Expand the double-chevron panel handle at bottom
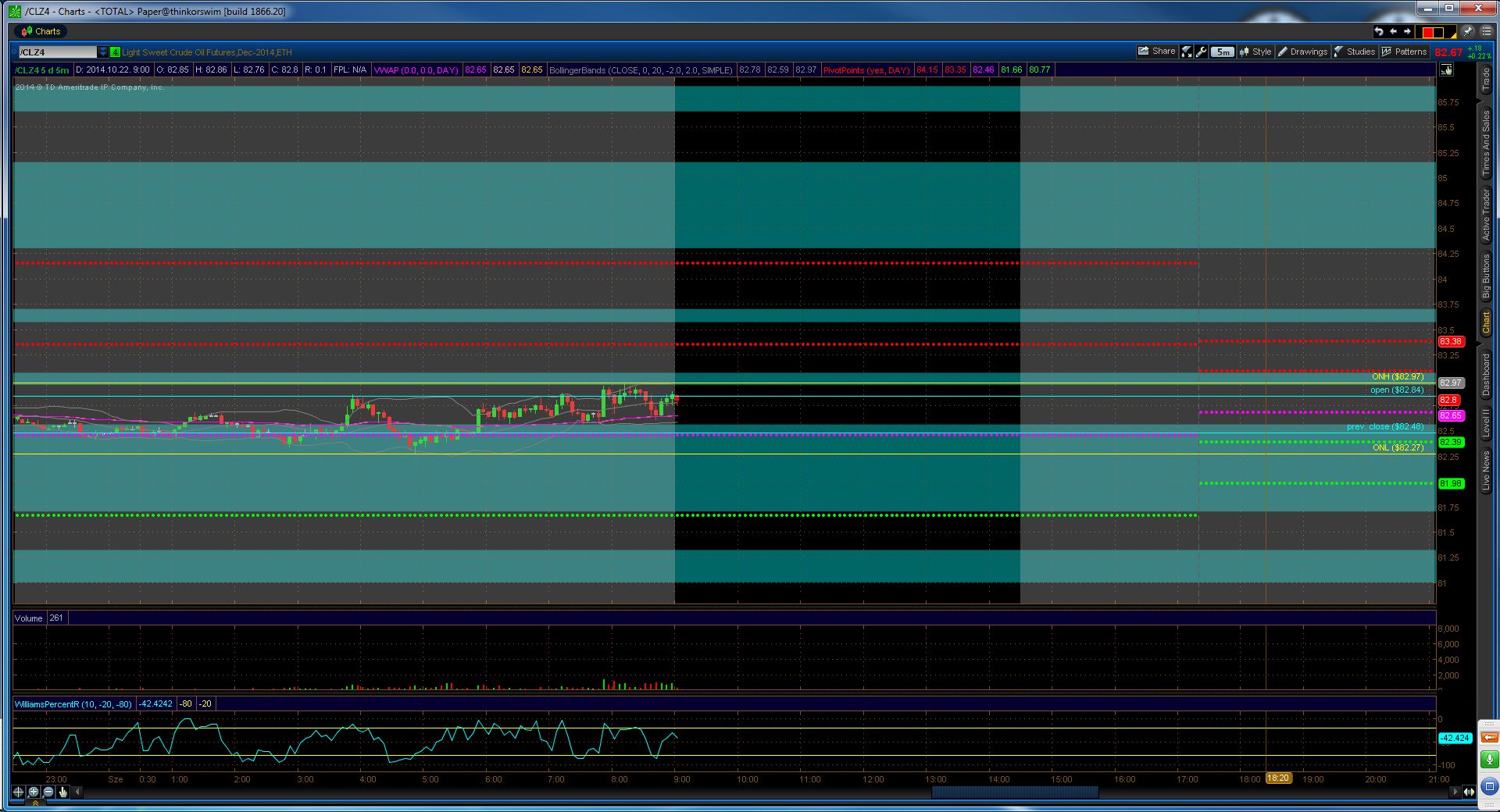Viewport: 1500px width, 812px height. click(x=36, y=803)
